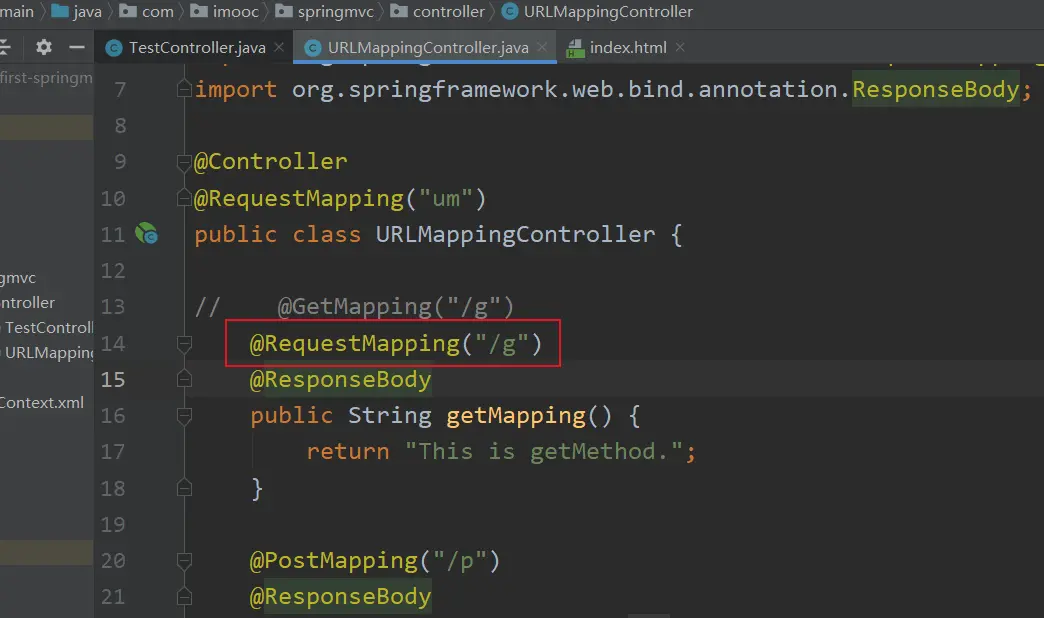Click the fold end marker on line 18

[184, 488]
